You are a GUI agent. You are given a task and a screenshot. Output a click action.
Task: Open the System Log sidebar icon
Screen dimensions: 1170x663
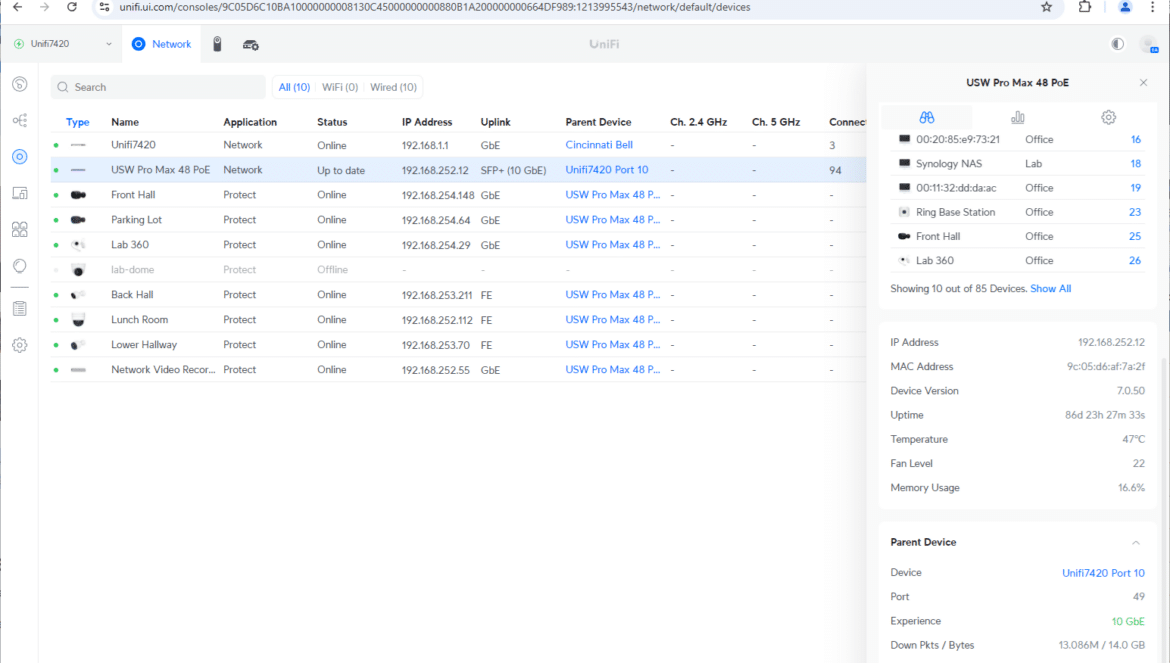(20, 309)
